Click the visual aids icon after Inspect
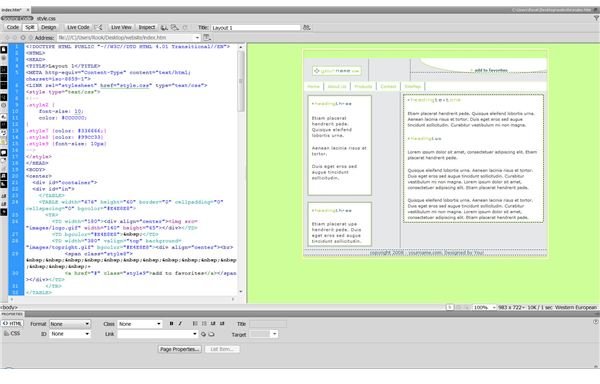The width and height of the screenshot is (600, 384). pos(174,28)
